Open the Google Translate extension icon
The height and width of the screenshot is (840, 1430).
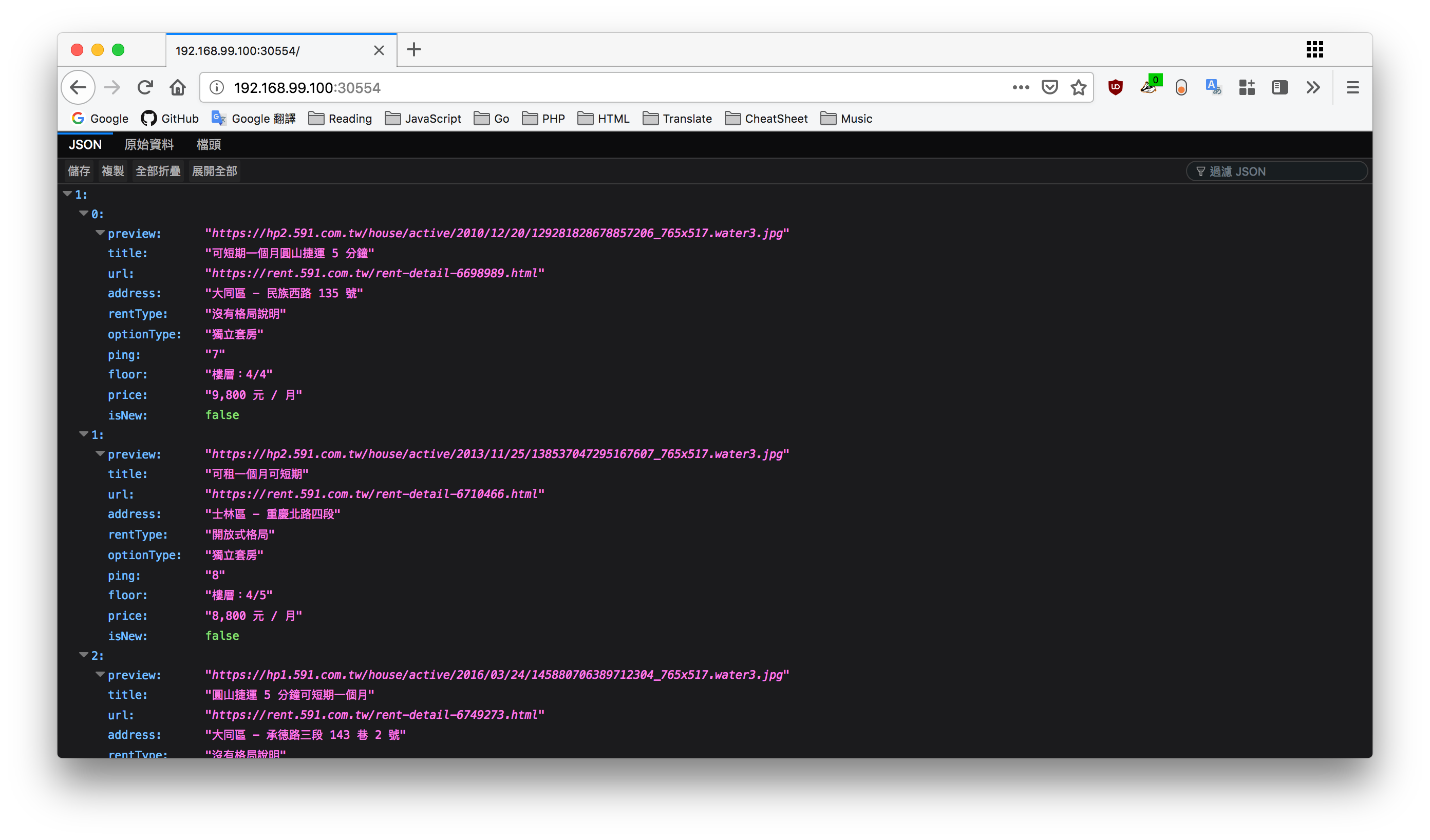point(1213,87)
